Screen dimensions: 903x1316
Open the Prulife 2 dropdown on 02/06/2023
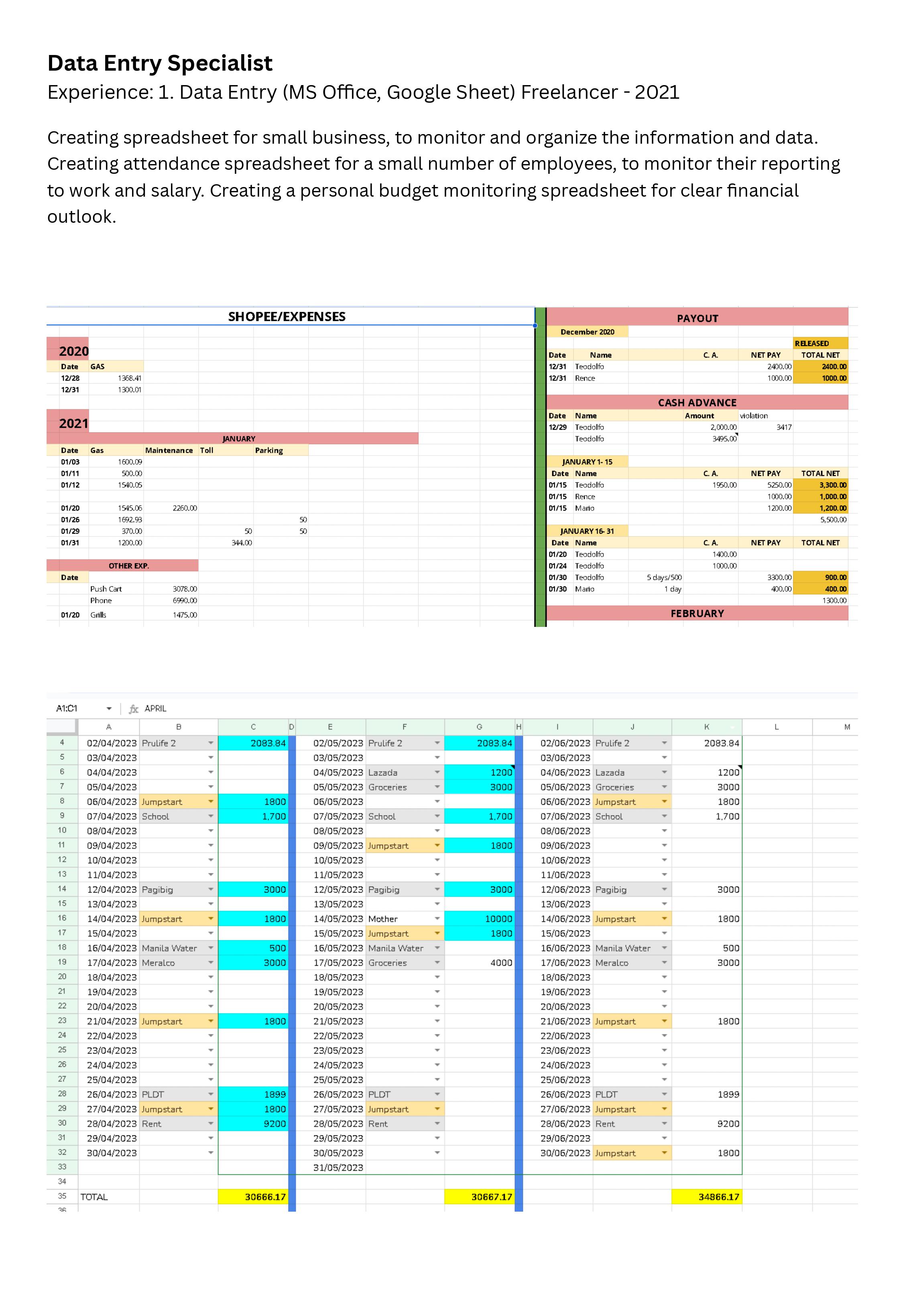(x=664, y=743)
